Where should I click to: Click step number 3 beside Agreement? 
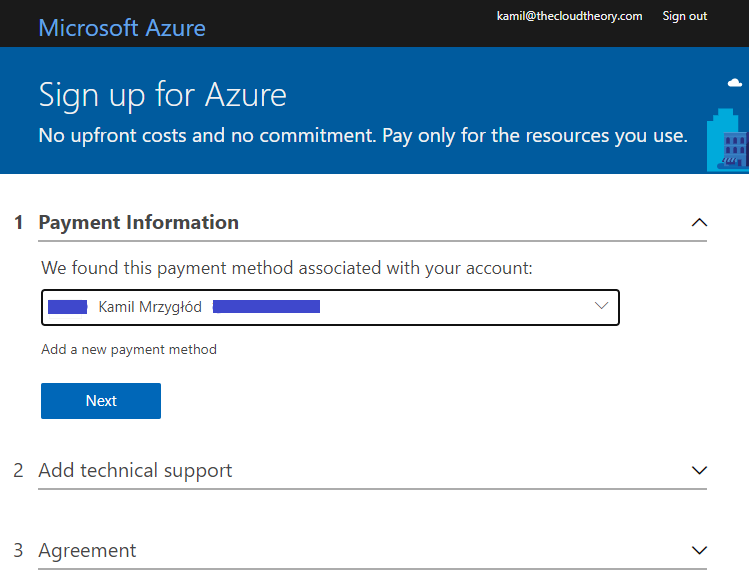click(x=19, y=550)
